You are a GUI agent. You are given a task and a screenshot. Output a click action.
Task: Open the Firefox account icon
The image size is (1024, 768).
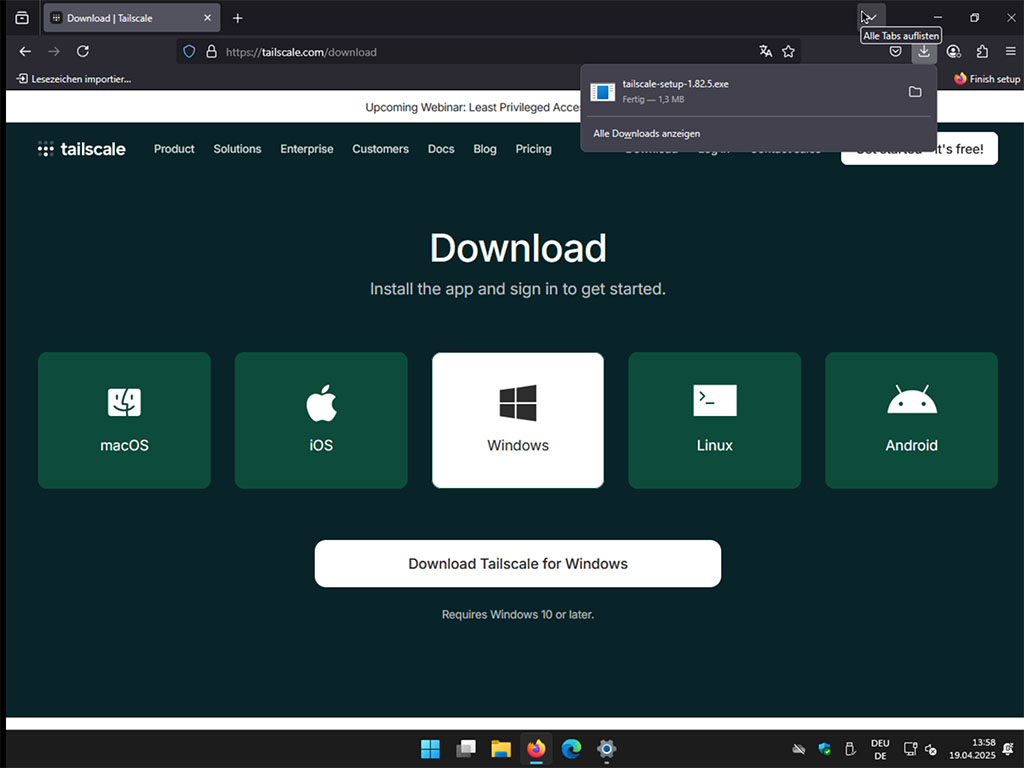(953, 51)
